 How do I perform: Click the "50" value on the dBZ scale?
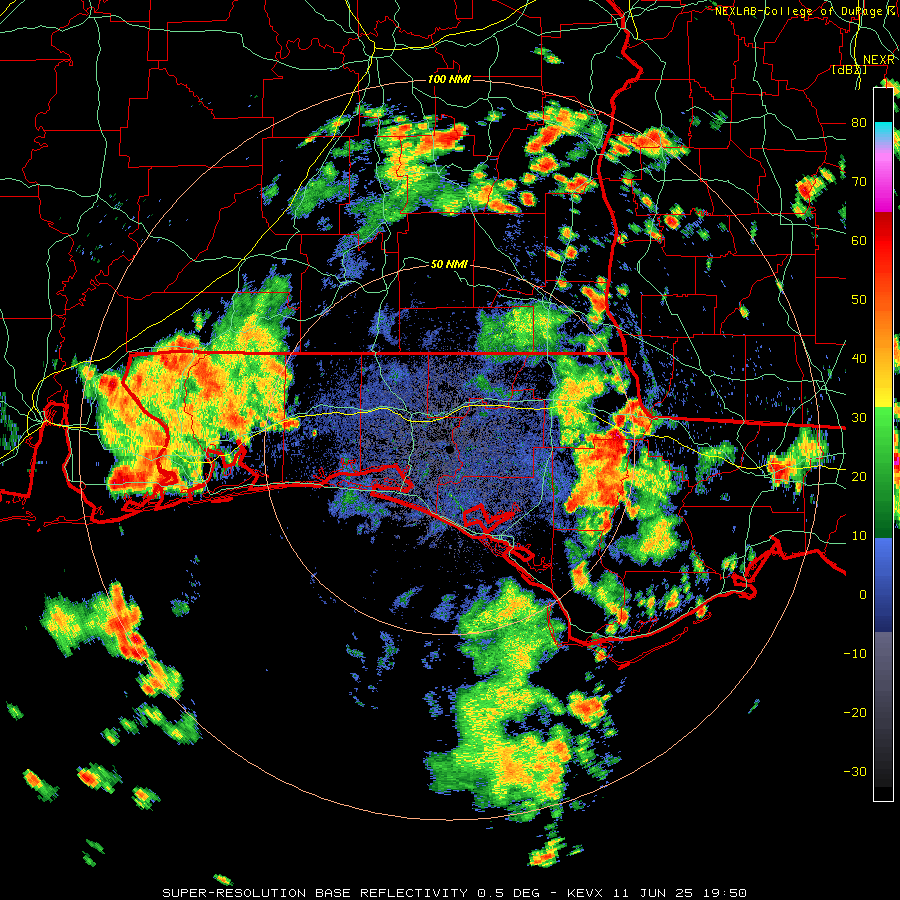coord(859,300)
